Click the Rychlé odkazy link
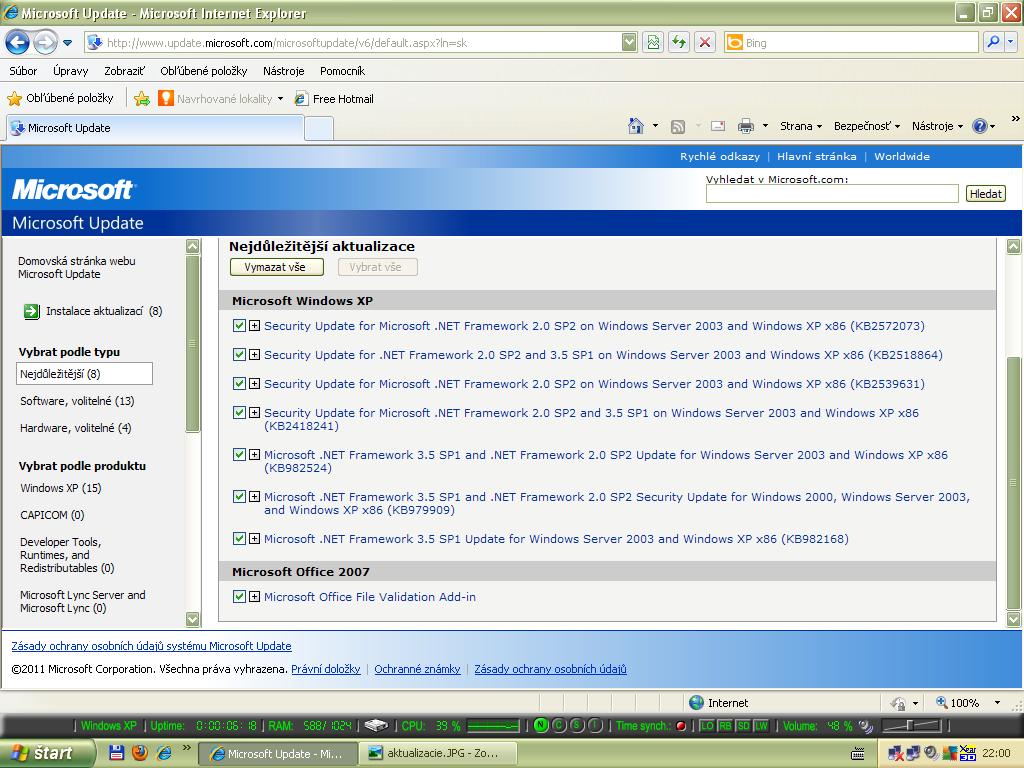The height and width of the screenshot is (768, 1024). click(x=720, y=157)
